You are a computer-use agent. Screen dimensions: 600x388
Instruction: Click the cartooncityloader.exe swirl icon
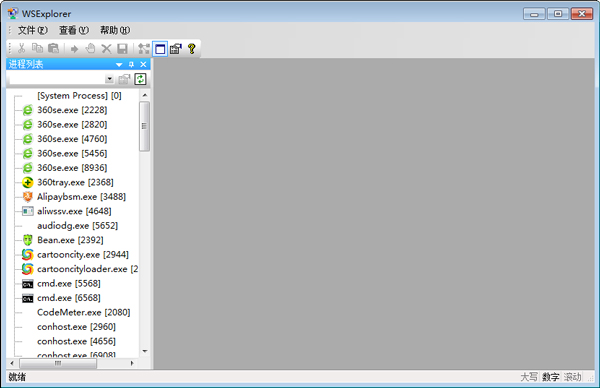click(28, 269)
